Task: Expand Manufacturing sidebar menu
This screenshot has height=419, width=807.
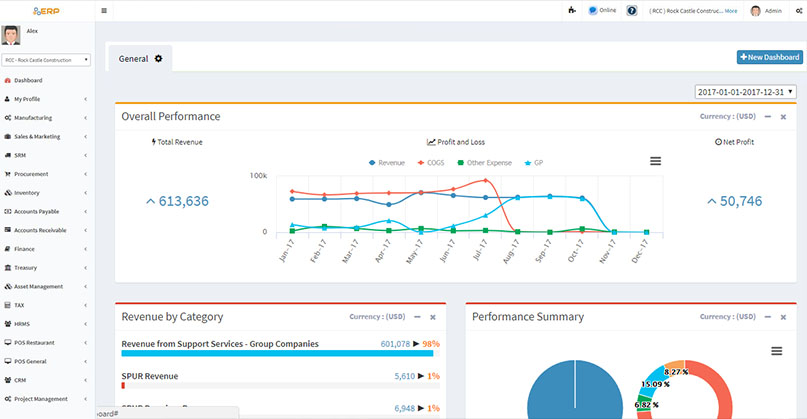Action: [x=47, y=118]
